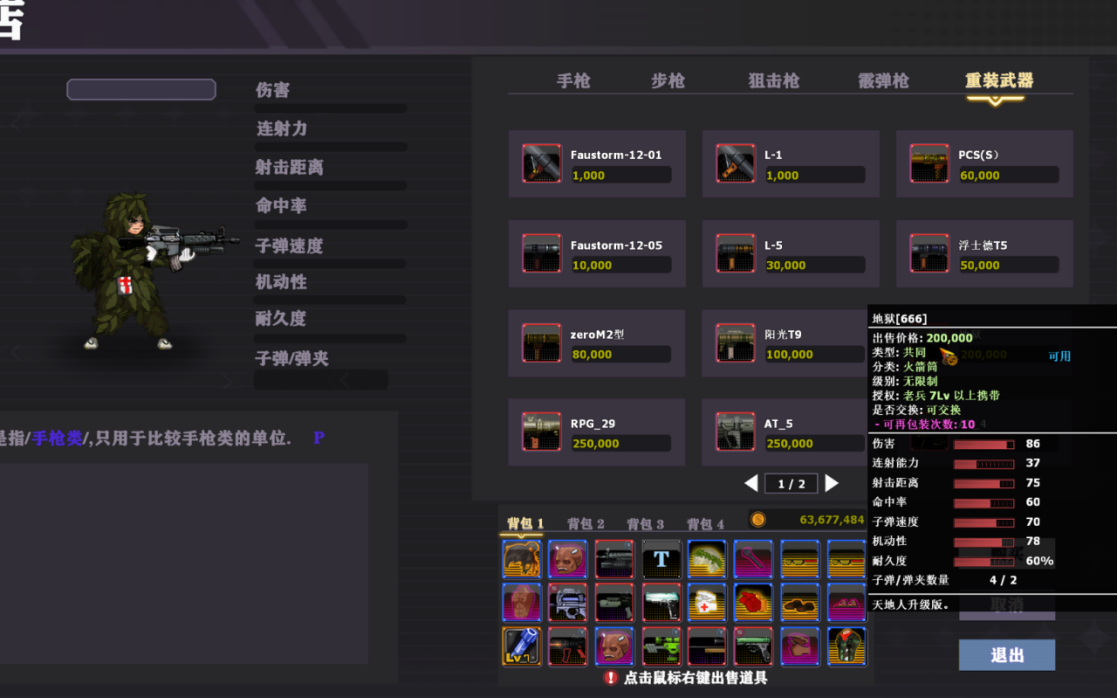Go to next shop page arrow
The width and height of the screenshot is (1118, 698).
tap(831, 484)
